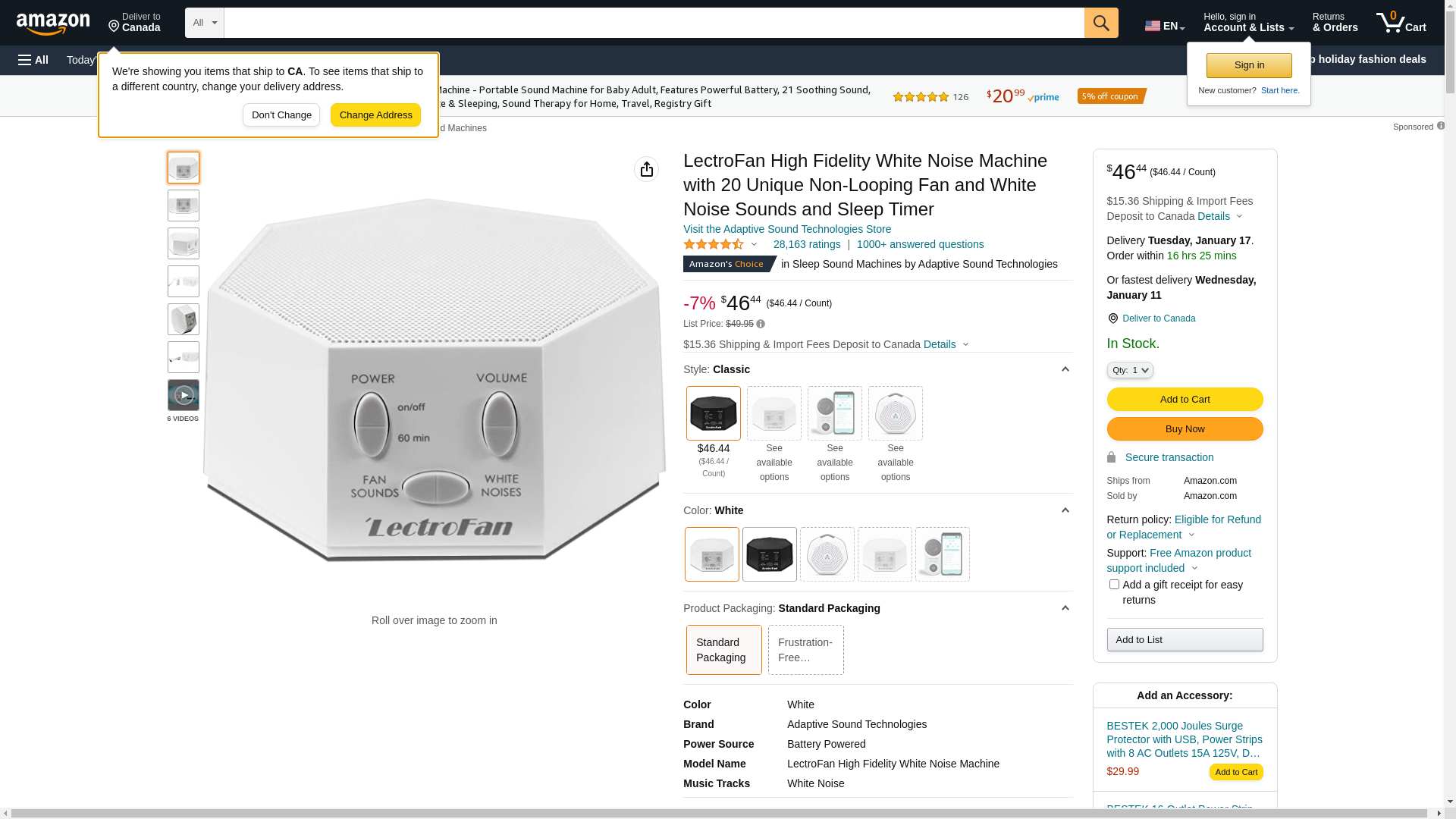Click the list price info icon
Image resolution: width=1456 pixels, height=819 pixels.
pyautogui.click(x=761, y=325)
